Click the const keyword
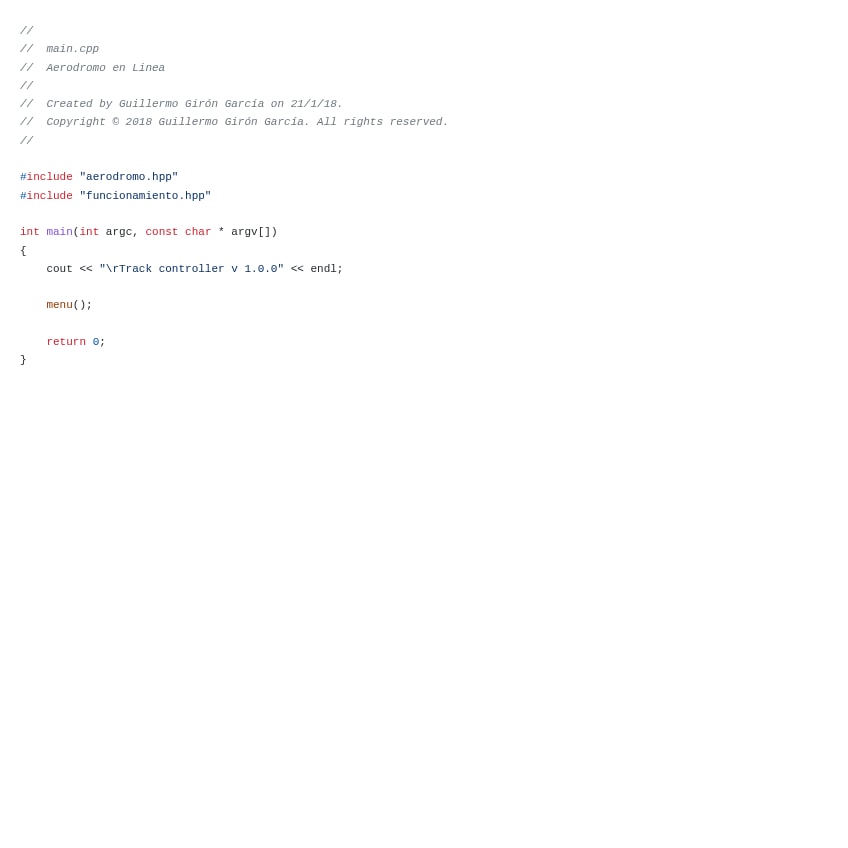This screenshot has height=848, width=848. click(162, 232)
